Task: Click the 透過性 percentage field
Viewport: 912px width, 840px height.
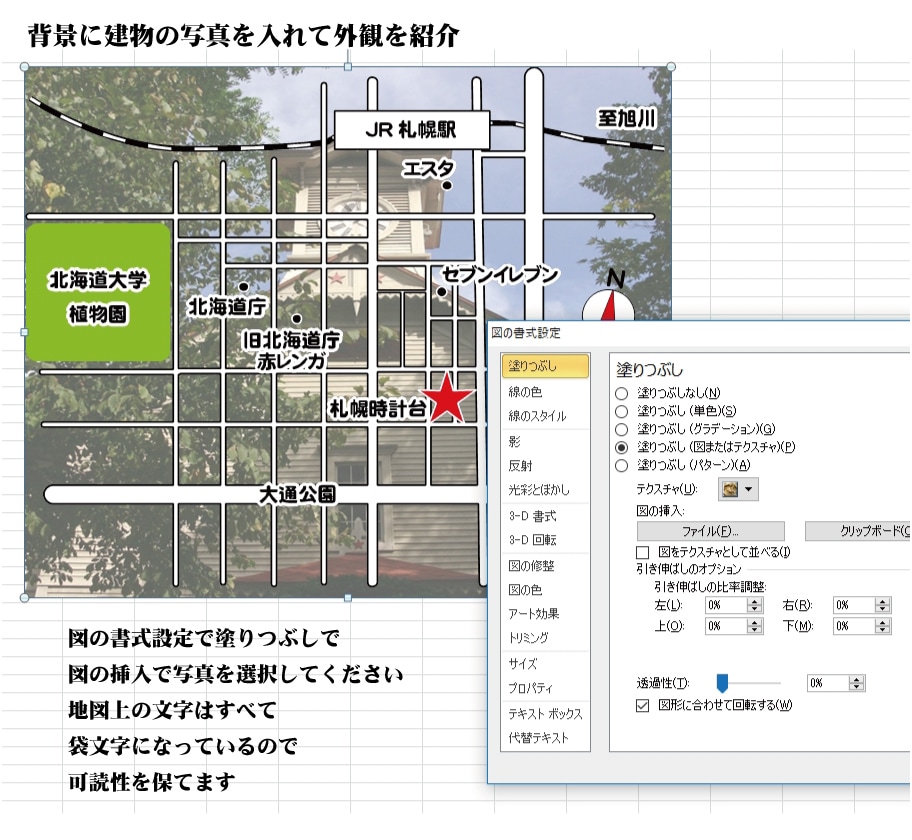Action: pyautogui.click(x=828, y=683)
